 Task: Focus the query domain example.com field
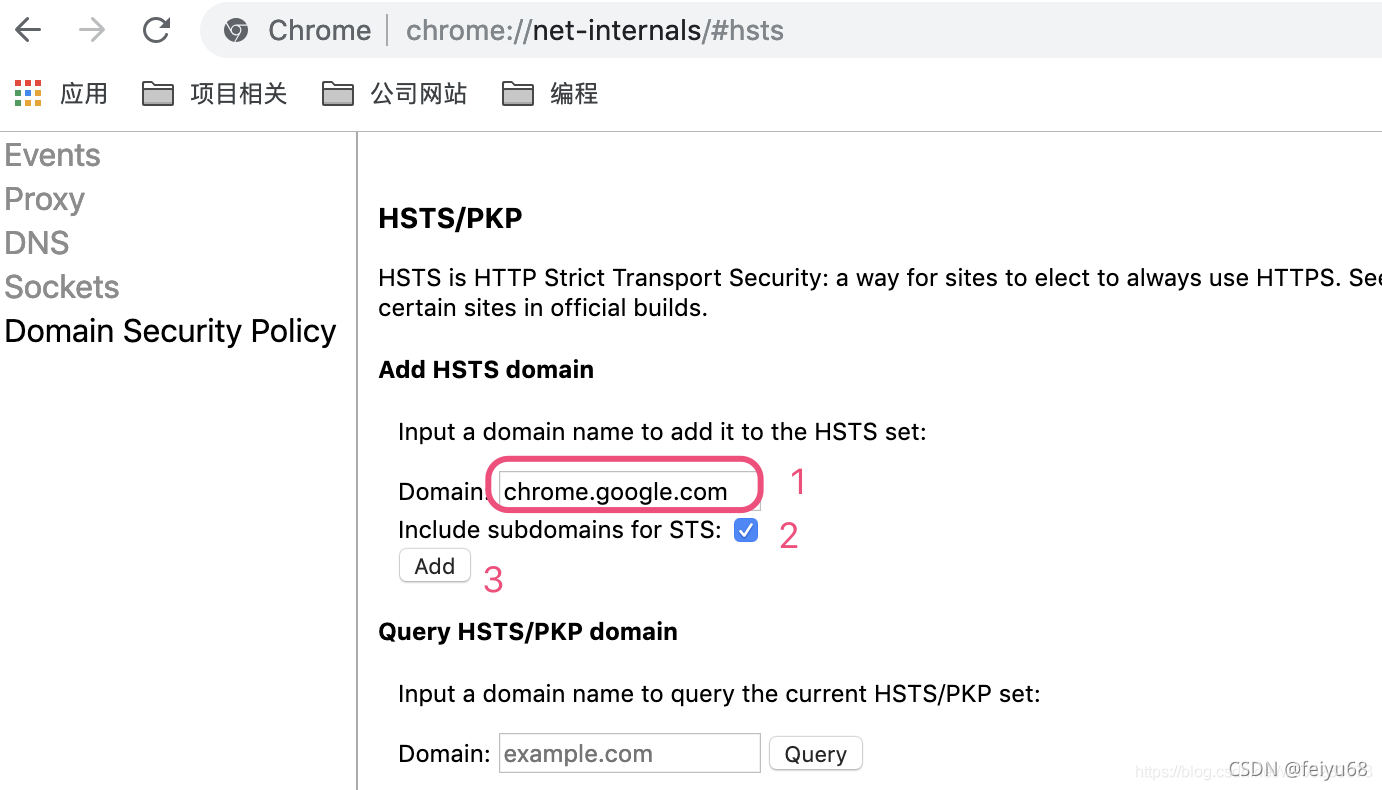pos(630,753)
